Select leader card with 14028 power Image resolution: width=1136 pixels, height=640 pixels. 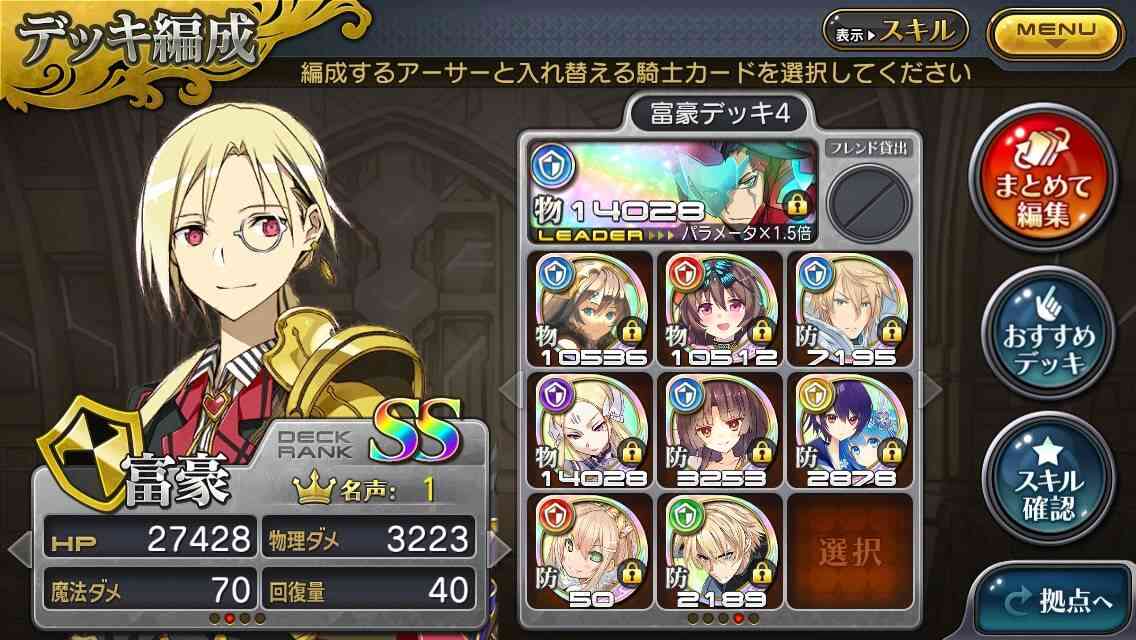click(672, 191)
